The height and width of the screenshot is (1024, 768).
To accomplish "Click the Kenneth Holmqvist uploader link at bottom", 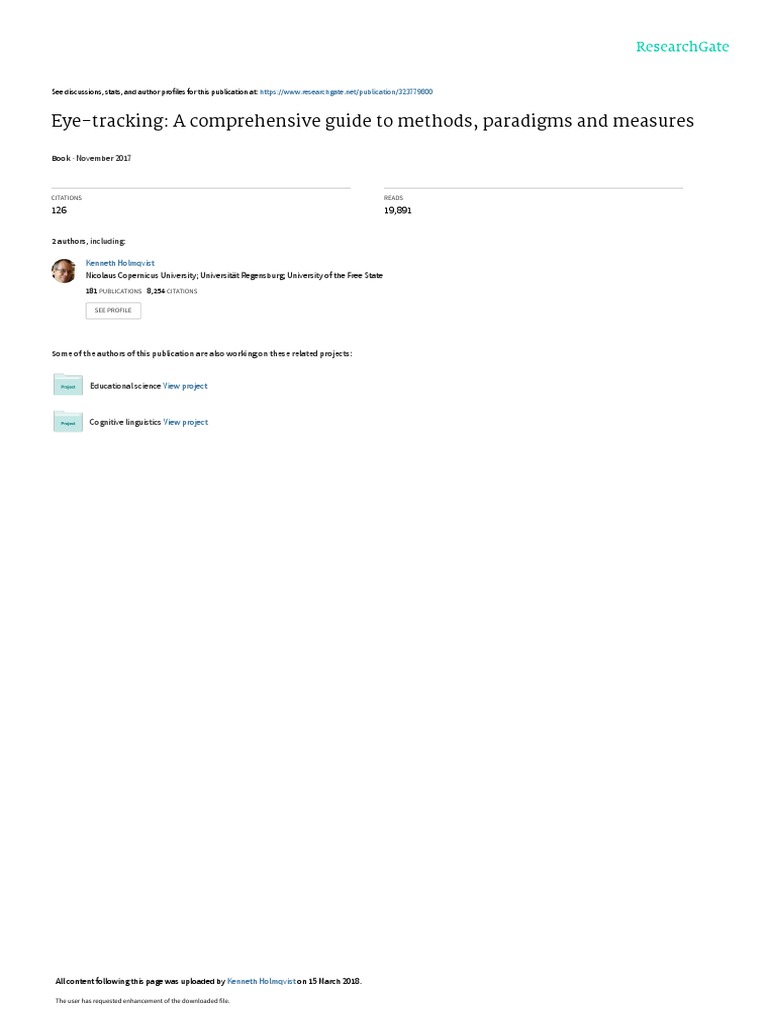I will pyautogui.click(x=261, y=981).
